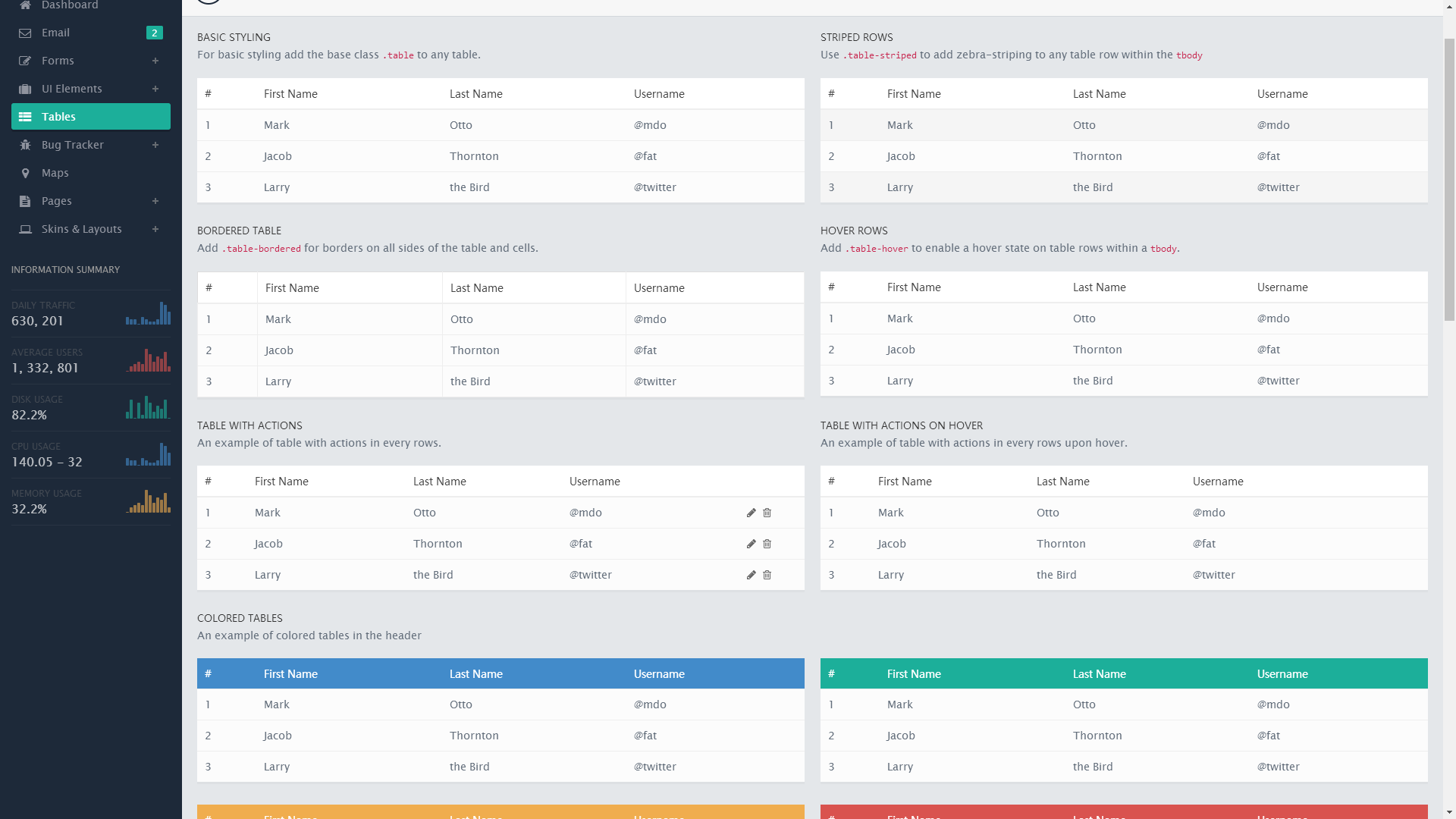This screenshot has width=1456, height=819.
Task: Expand the UI Elements submenu plus sign
Action: 155,89
